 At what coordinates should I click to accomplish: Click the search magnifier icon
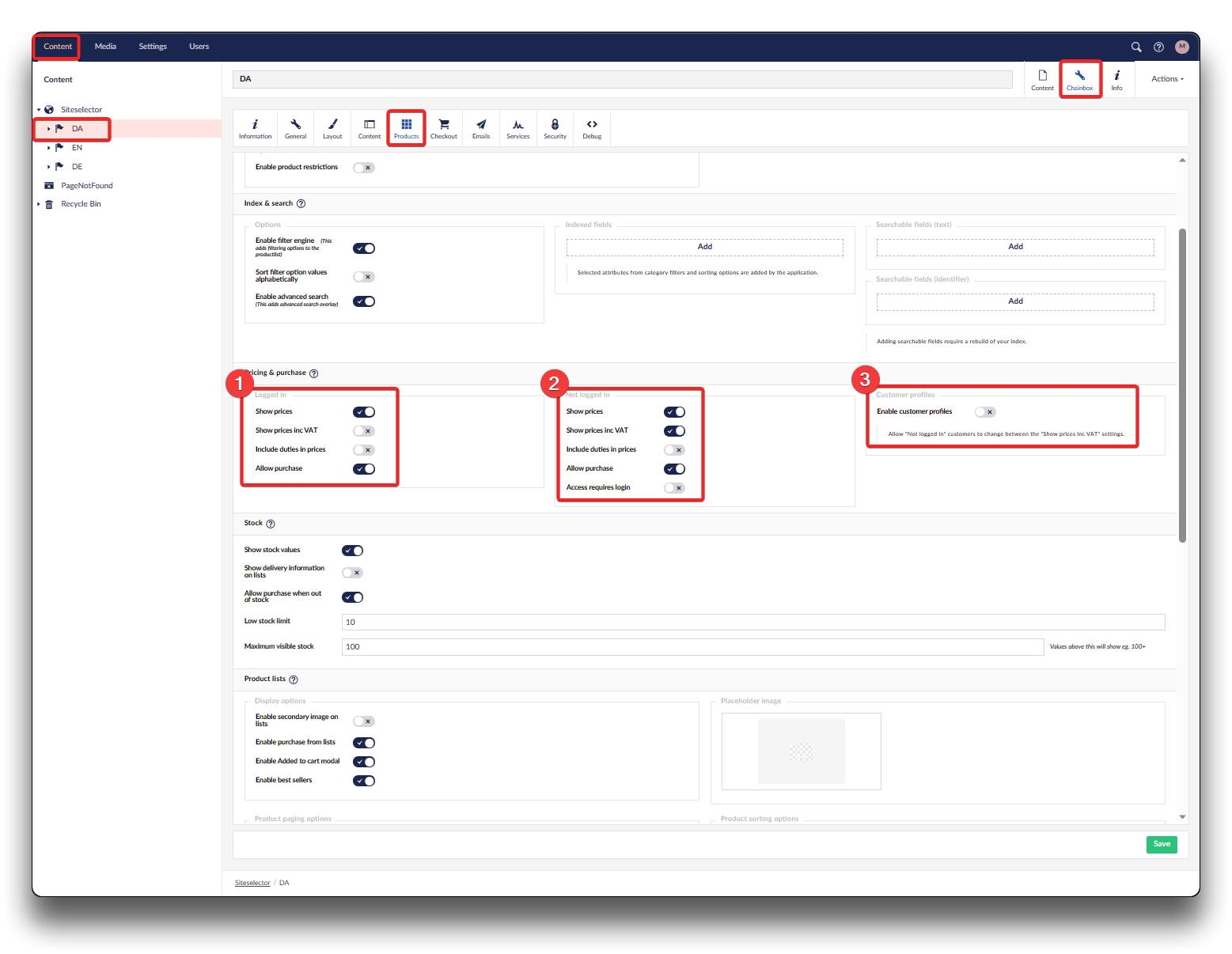pyautogui.click(x=1136, y=47)
